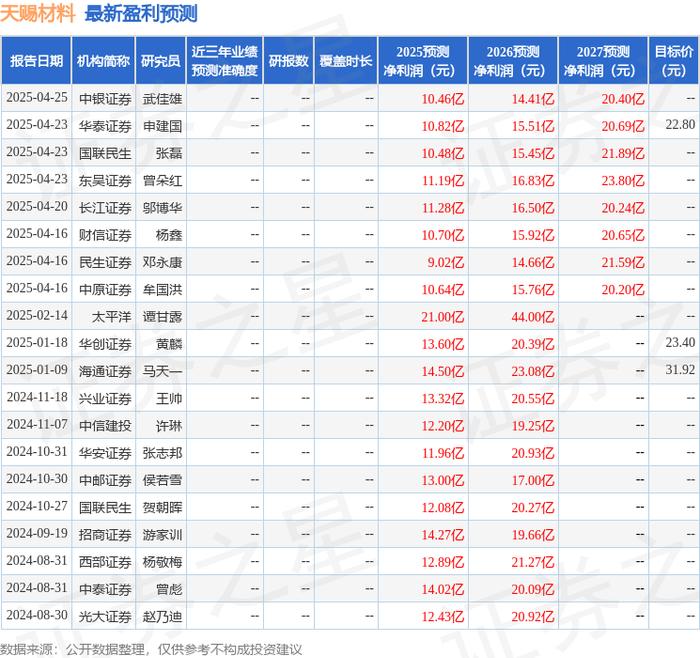Select the 研究员 column header

point(161,61)
